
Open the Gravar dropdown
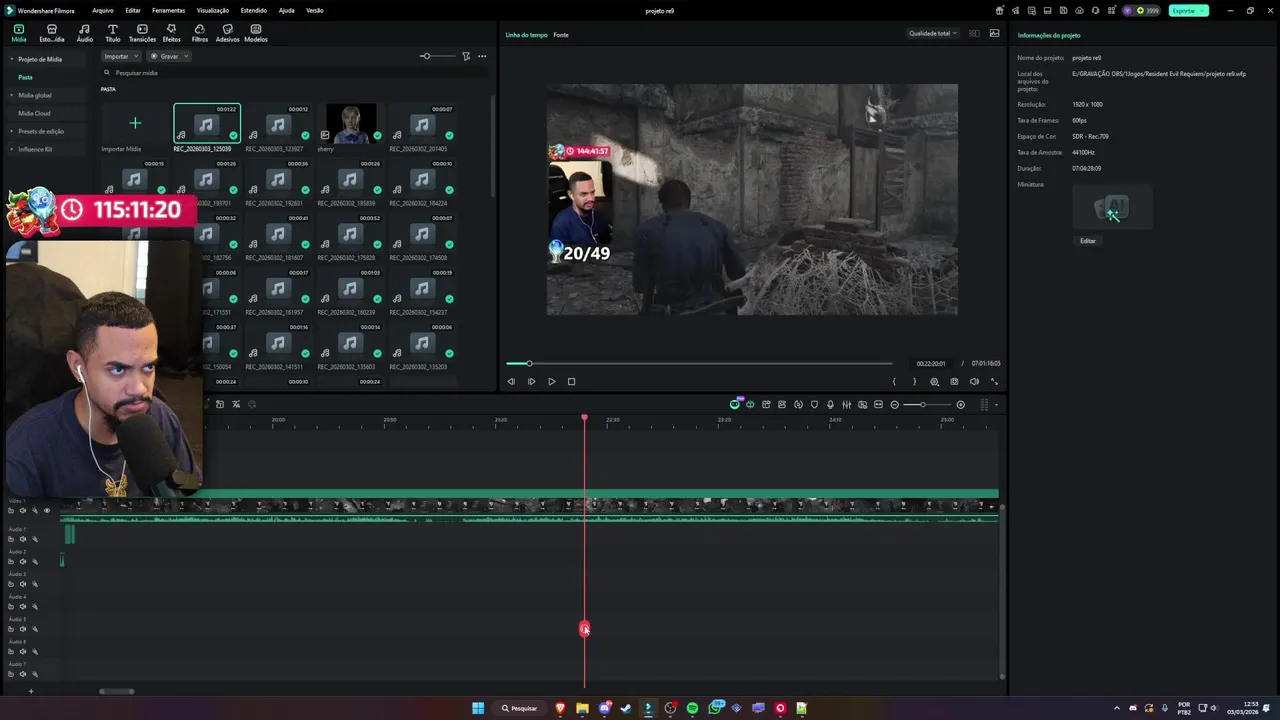[x=168, y=56]
